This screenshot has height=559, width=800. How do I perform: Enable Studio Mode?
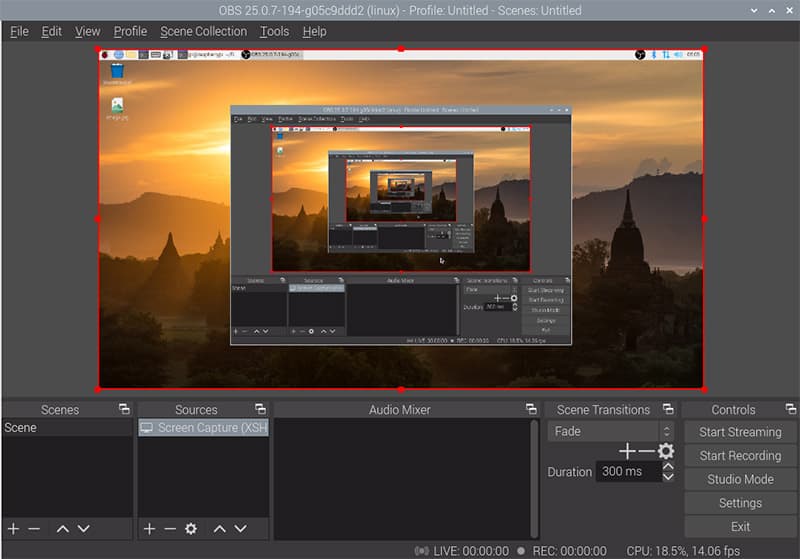click(x=740, y=479)
